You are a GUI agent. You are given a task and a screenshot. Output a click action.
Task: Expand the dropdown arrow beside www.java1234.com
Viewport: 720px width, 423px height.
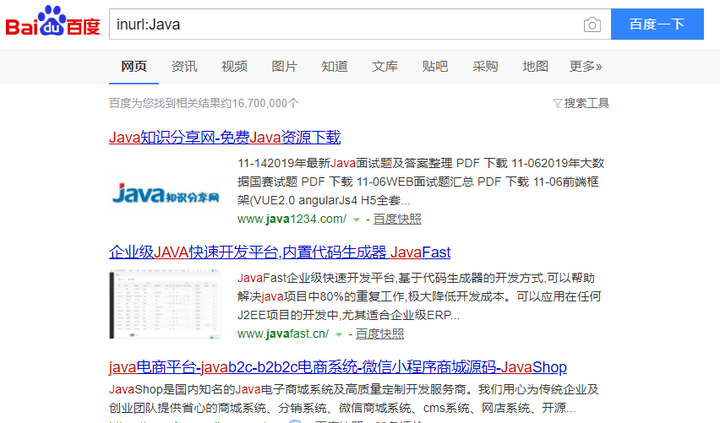coord(356,220)
